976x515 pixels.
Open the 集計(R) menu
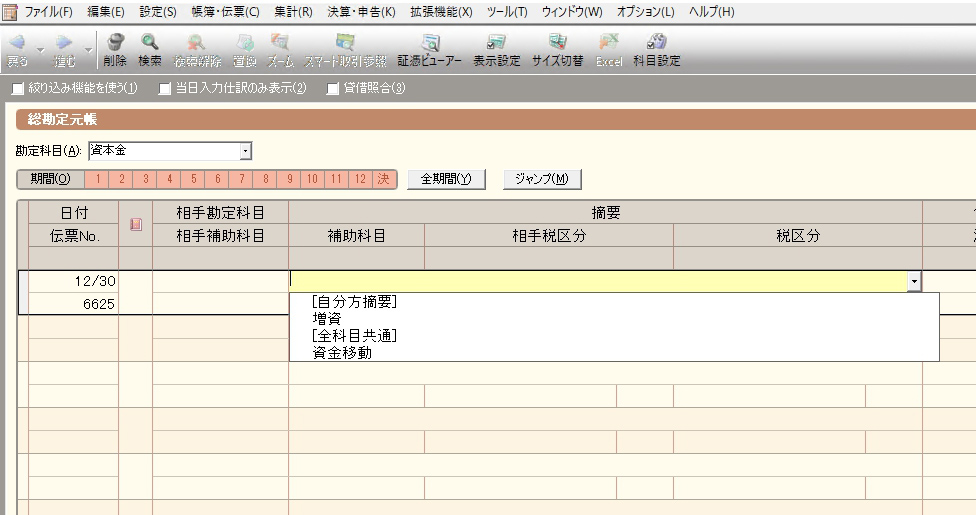tap(293, 12)
